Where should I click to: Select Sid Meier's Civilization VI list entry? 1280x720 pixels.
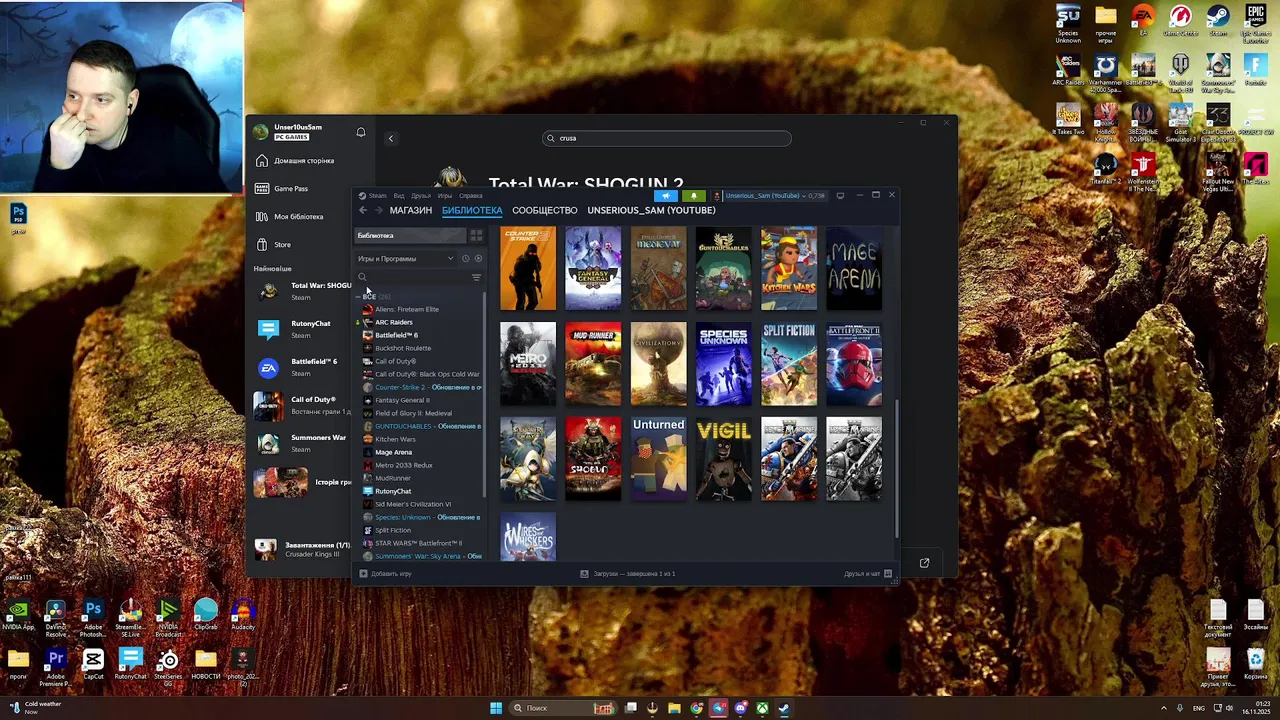(x=412, y=504)
